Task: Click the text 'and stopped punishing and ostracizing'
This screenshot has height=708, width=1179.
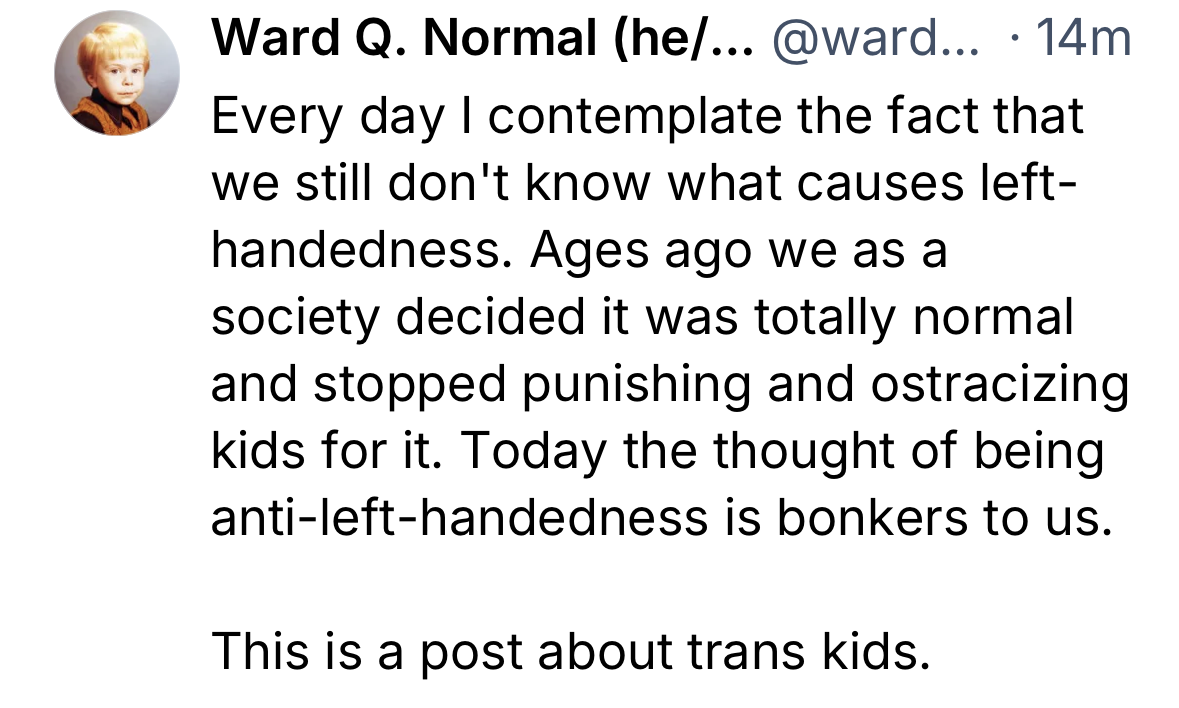Action: coord(669,384)
